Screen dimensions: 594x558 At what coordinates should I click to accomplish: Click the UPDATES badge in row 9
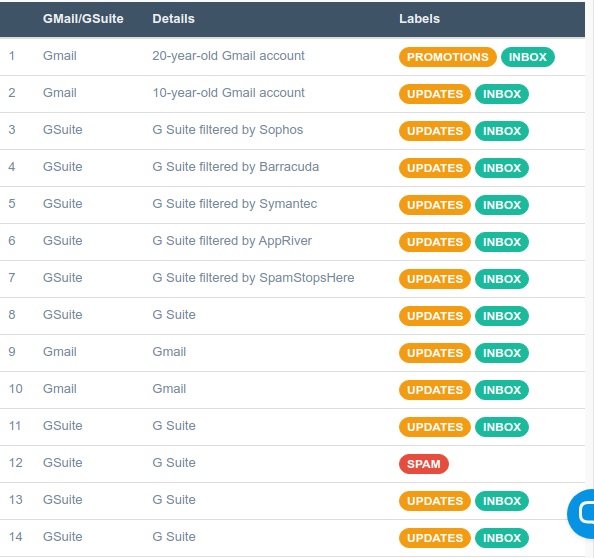click(435, 353)
